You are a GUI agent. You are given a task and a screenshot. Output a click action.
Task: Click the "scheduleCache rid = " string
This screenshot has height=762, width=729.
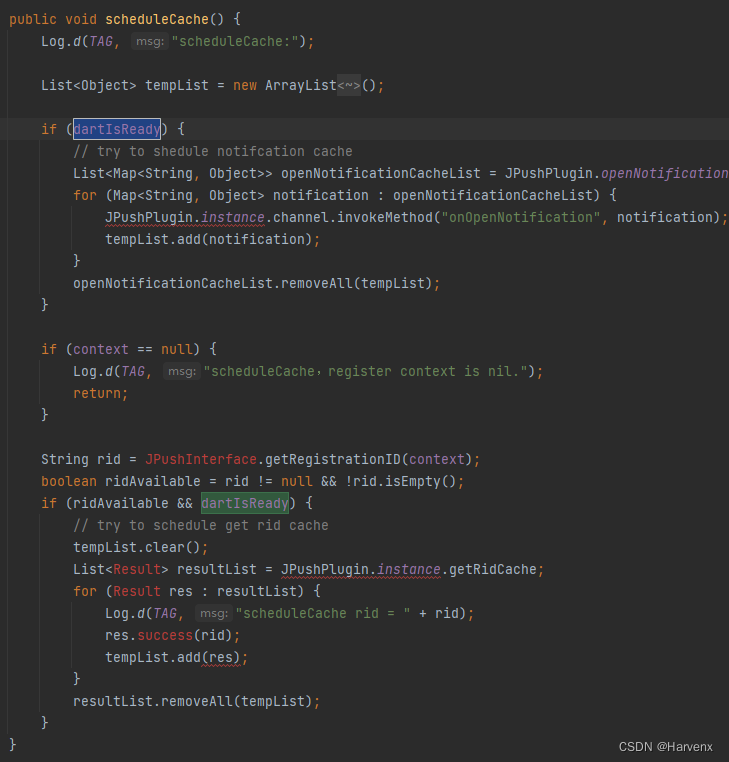coord(323,614)
